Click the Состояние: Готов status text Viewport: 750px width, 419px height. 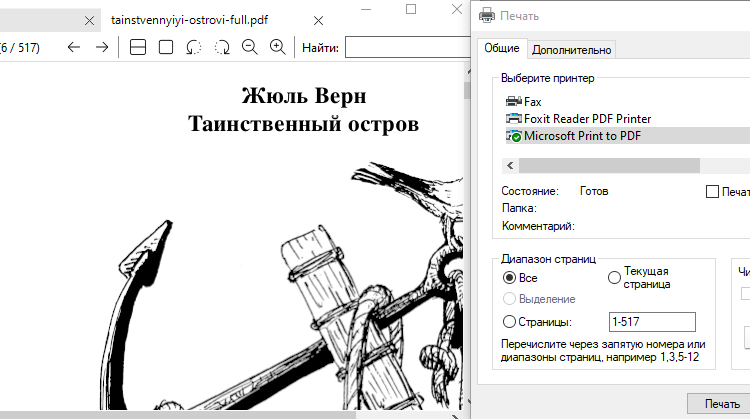[555, 191]
